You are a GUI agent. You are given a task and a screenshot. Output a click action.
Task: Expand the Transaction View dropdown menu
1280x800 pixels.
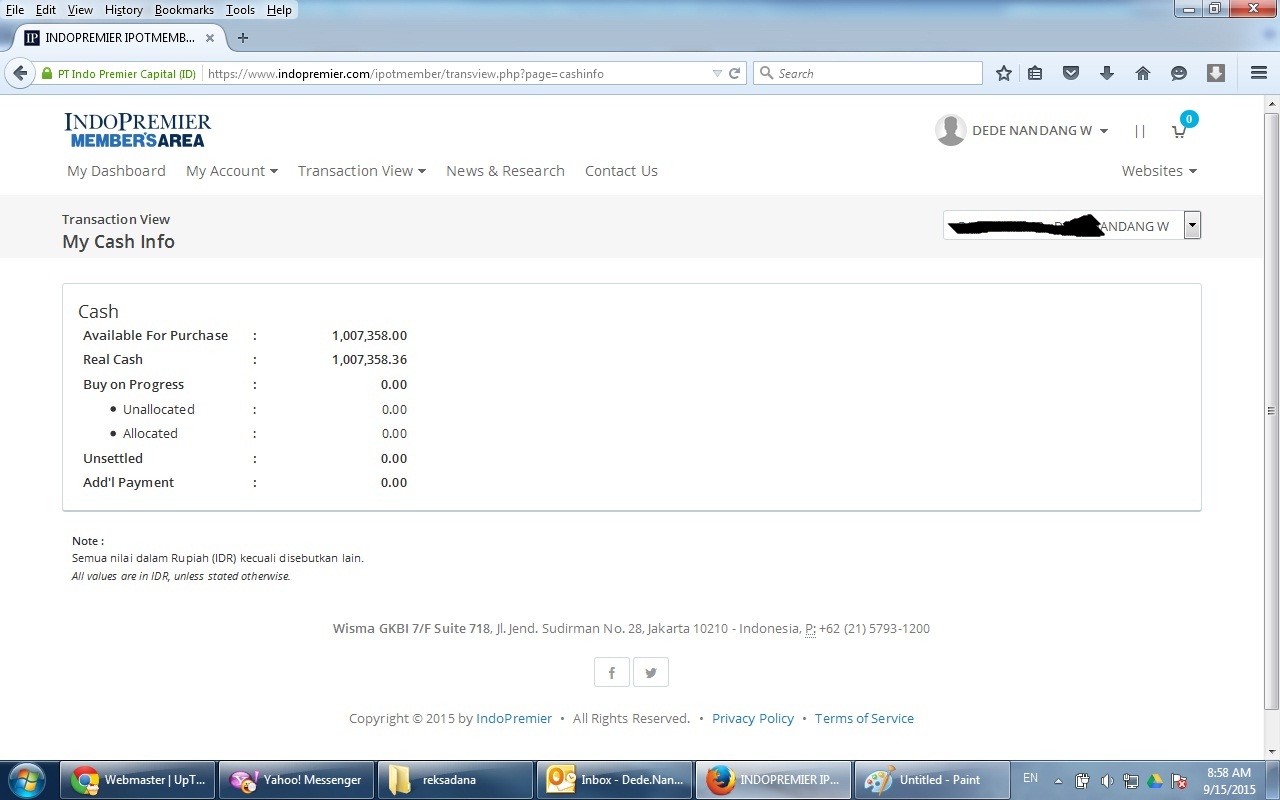click(x=362, y=171)
